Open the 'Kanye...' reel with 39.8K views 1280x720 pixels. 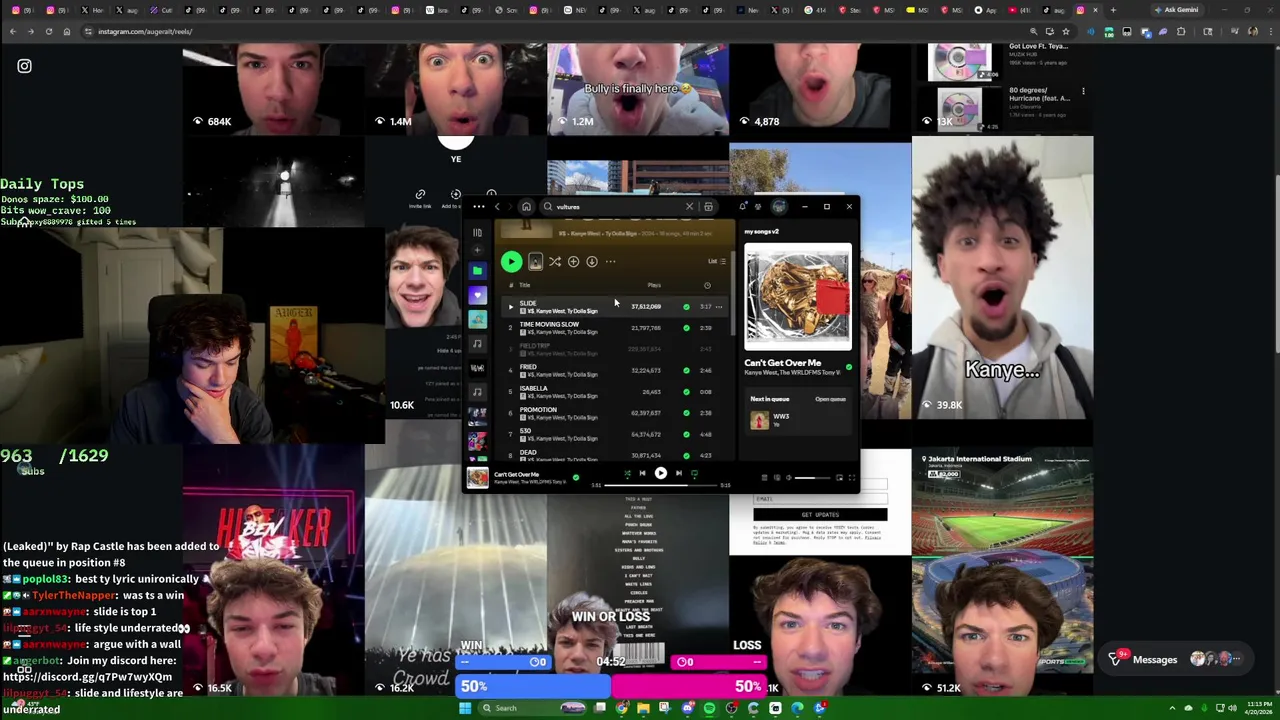pos(1002,278)
